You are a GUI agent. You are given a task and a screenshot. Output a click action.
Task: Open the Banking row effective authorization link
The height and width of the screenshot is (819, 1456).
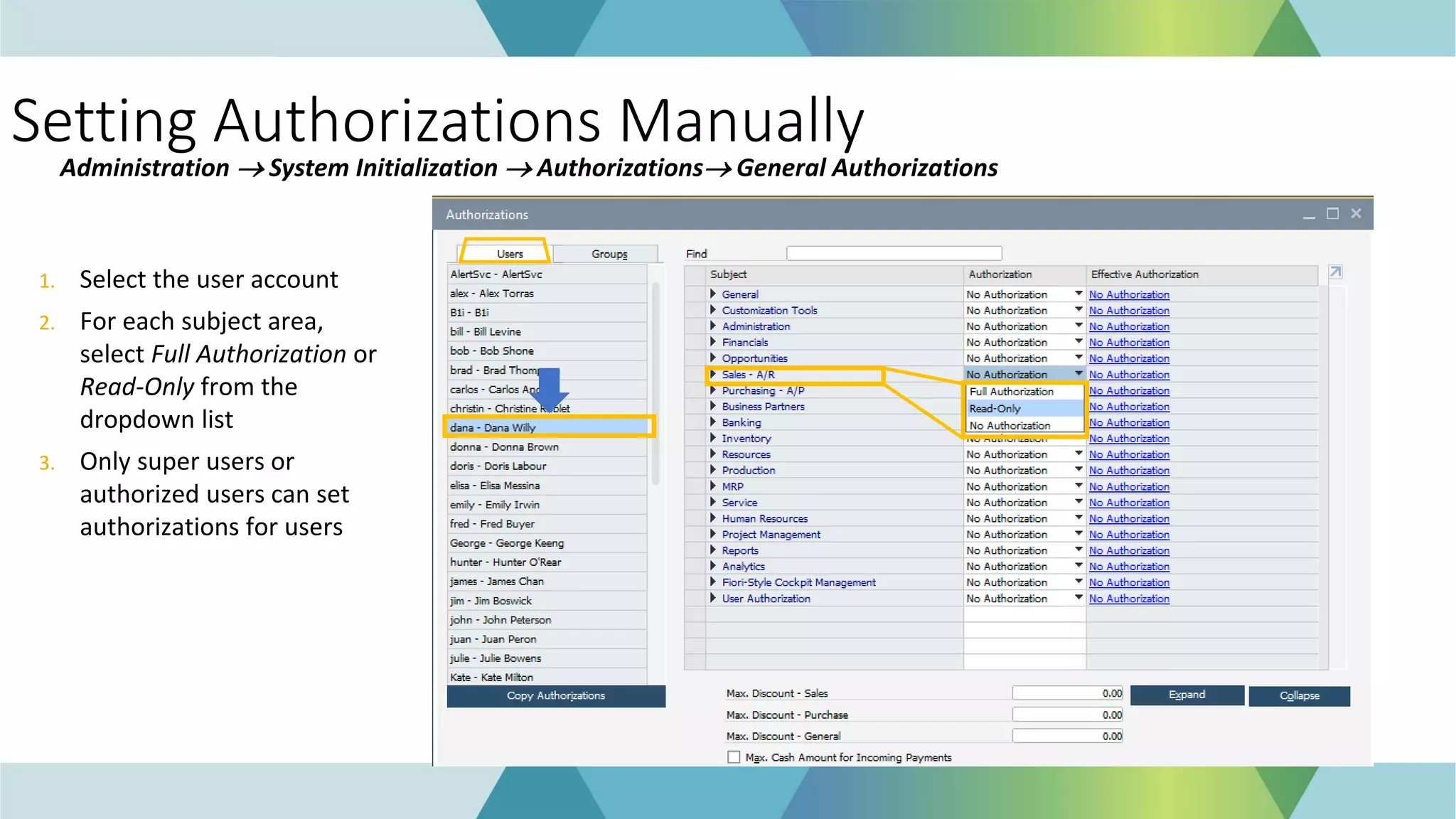(1129, 422)
